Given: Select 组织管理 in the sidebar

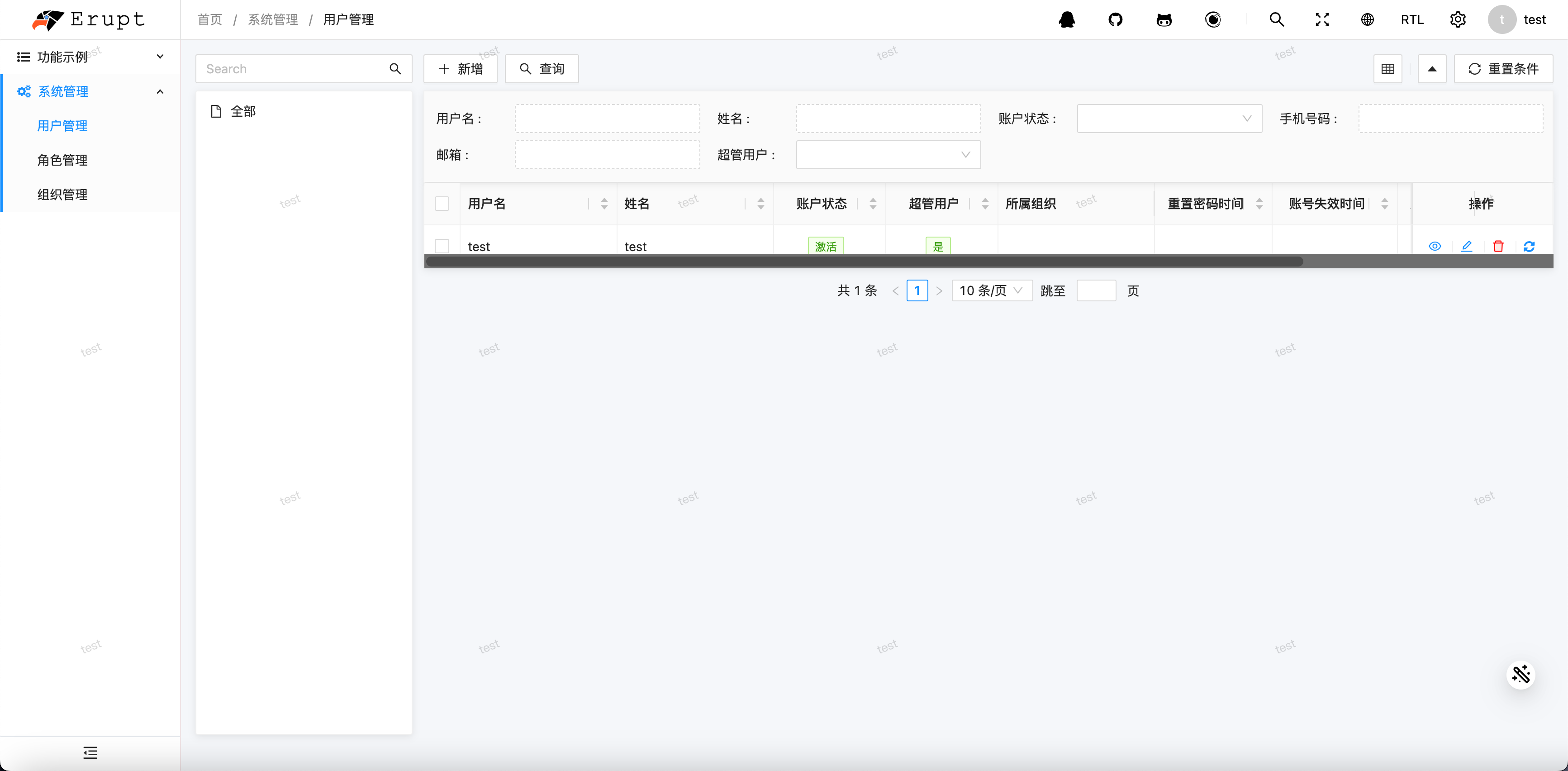Looking at the screenshot, I should [62, 194].
